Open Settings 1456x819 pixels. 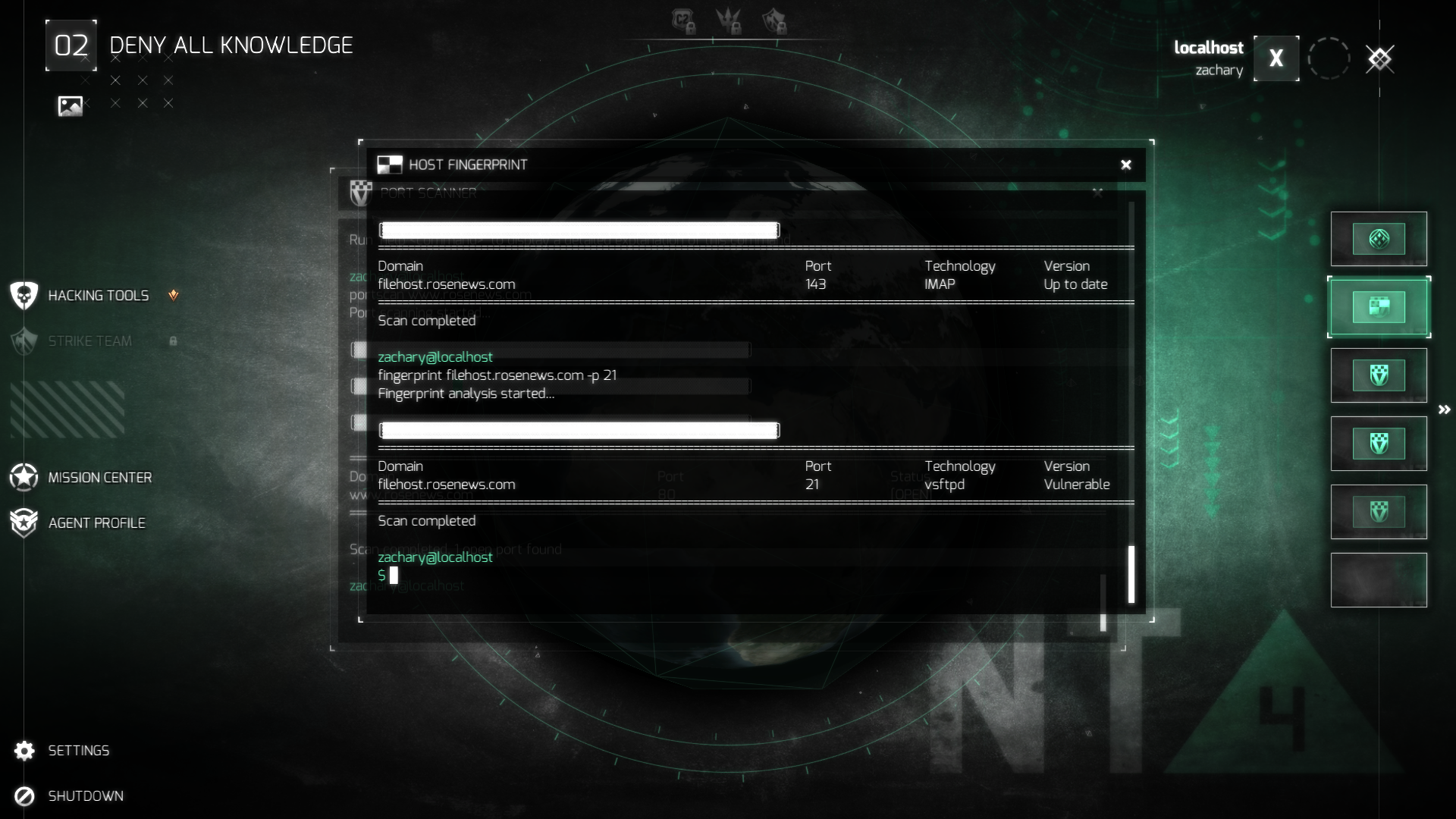point(78,751)
